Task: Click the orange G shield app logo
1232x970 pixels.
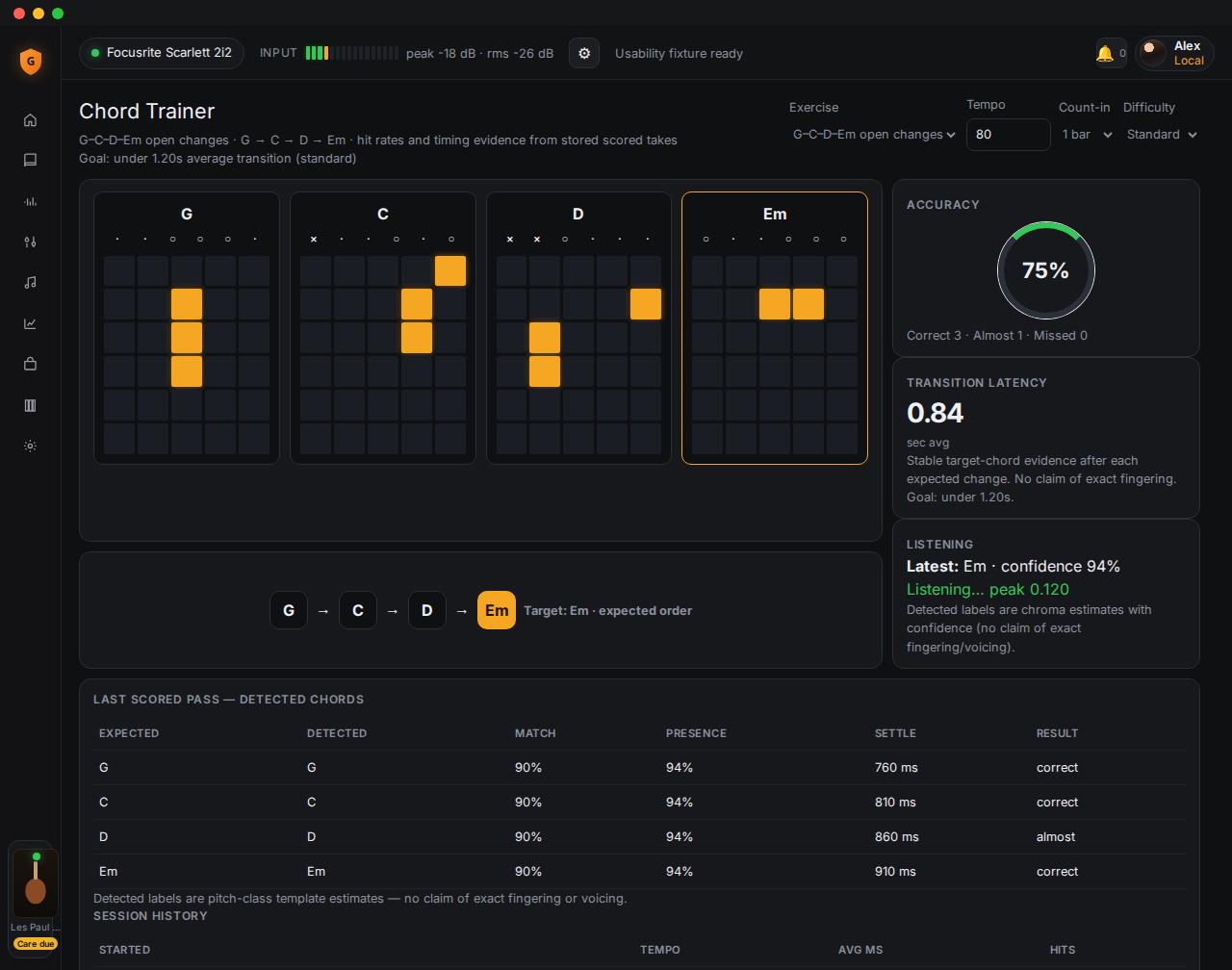Action: click(31, 62)
